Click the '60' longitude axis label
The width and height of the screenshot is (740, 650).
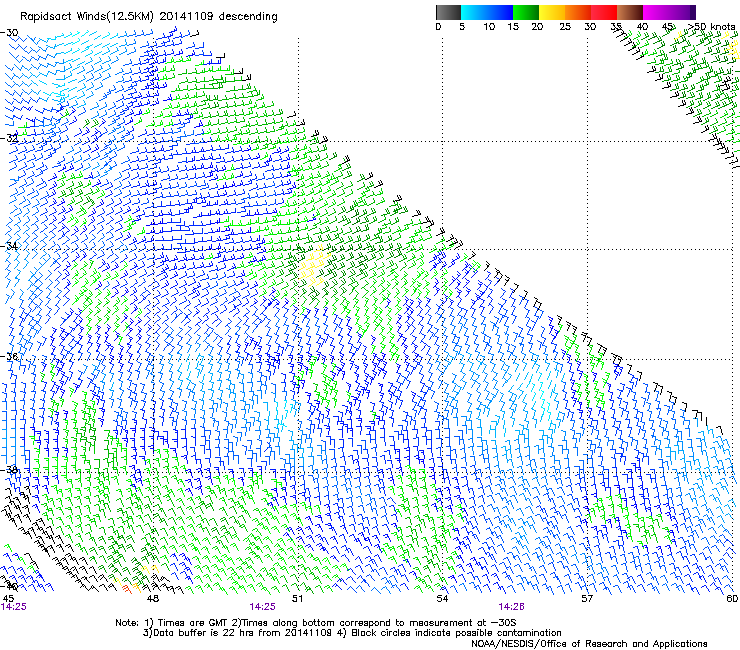[732, 599]
